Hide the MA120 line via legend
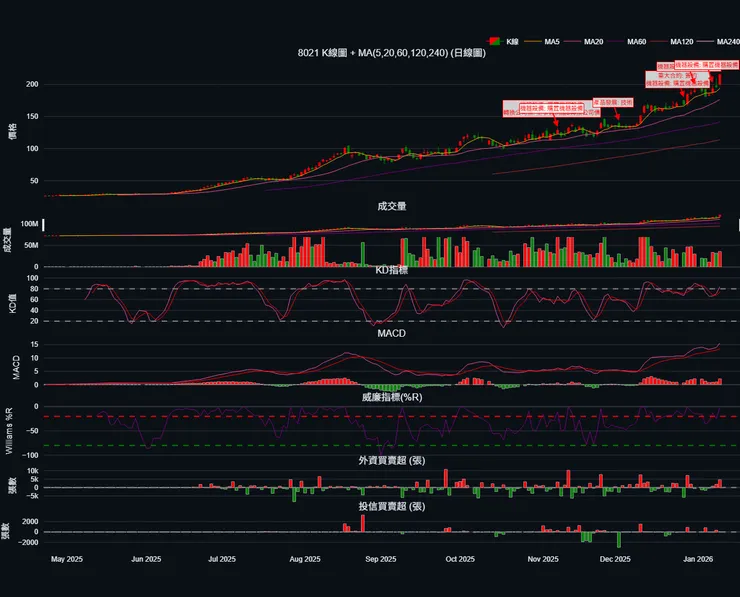740x597 pixels. point(672,42)
